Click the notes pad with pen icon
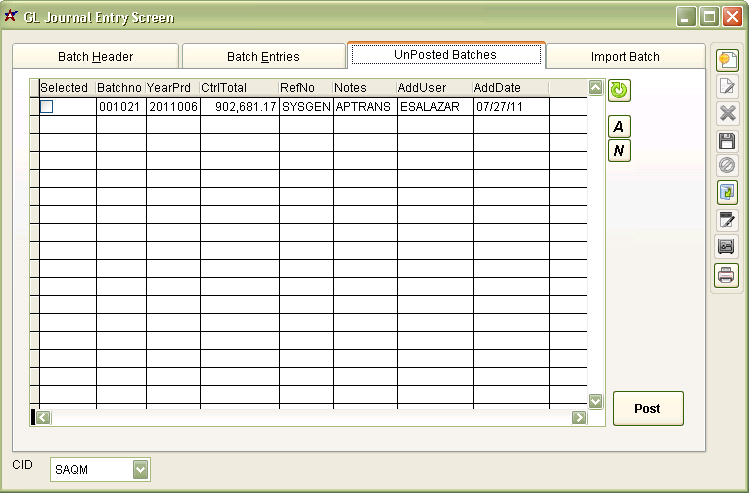The image size is (752, 497). [727, 220]
